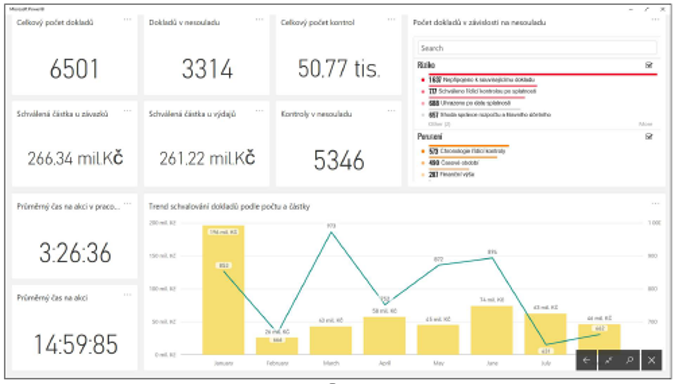Click the February bar in trend chart
The height and width of the screenshot is (384, 676).
point(277,346)
